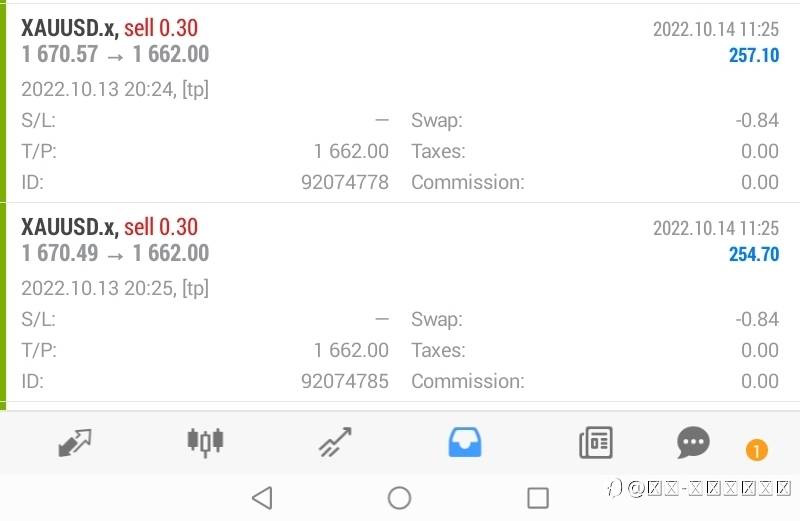Select order ID 92074785
This screenshot has width=800, height=521.
pos(344,381)
